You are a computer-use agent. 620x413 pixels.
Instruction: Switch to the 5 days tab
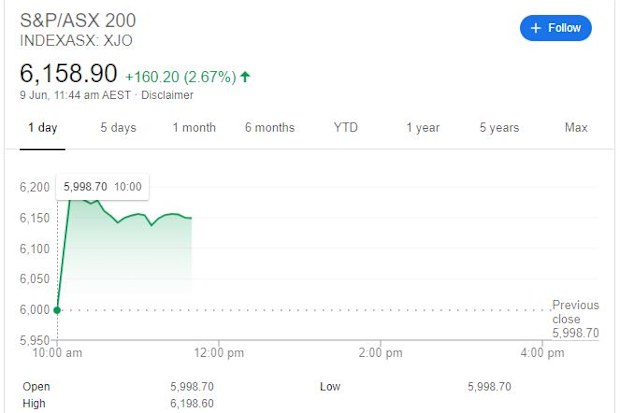pos(118,128)
